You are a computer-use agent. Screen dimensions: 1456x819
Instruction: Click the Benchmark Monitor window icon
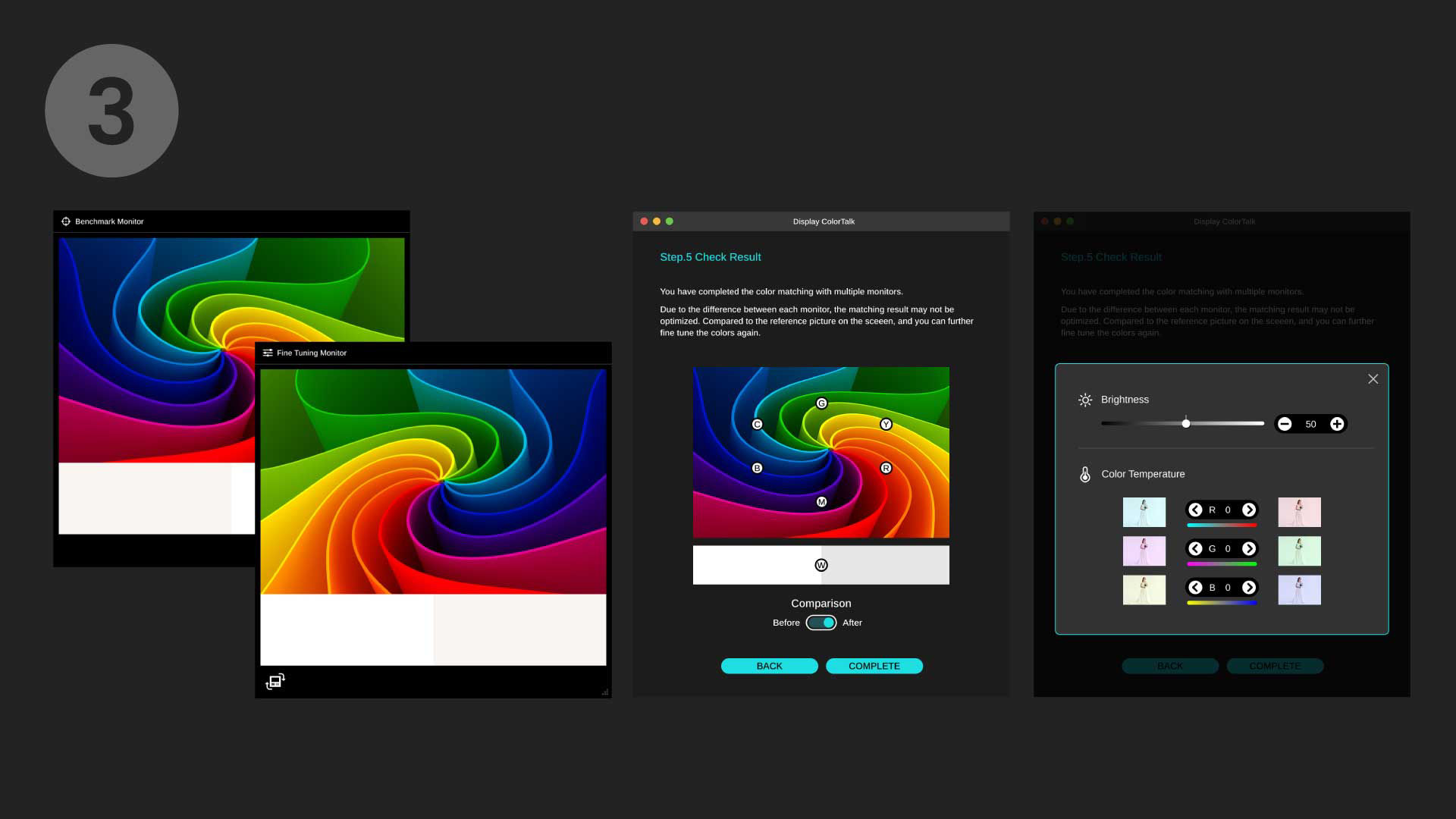(x=67, y=221)
